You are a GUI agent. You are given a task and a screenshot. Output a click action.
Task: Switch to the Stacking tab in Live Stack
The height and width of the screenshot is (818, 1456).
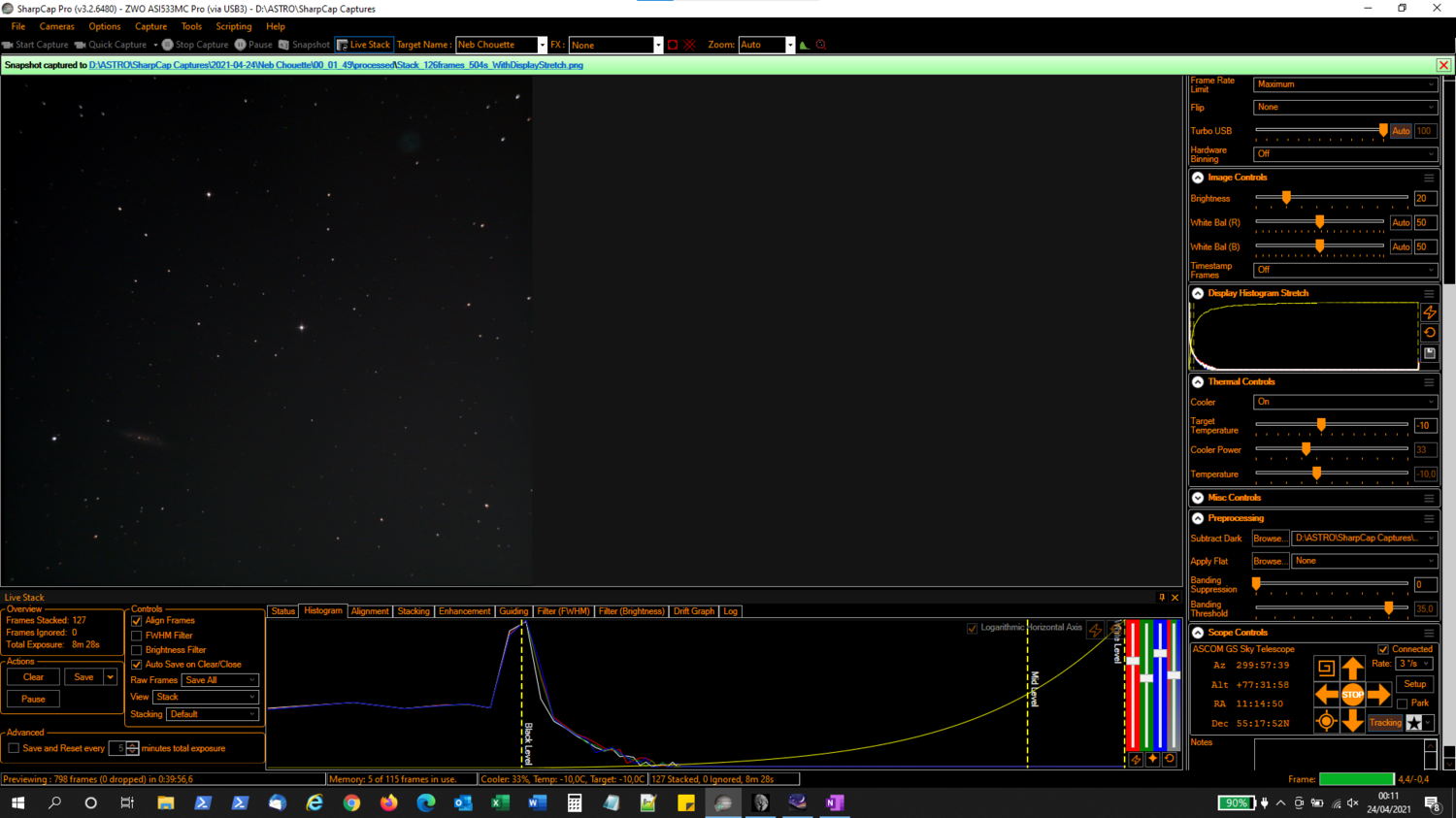click(414, 611)
